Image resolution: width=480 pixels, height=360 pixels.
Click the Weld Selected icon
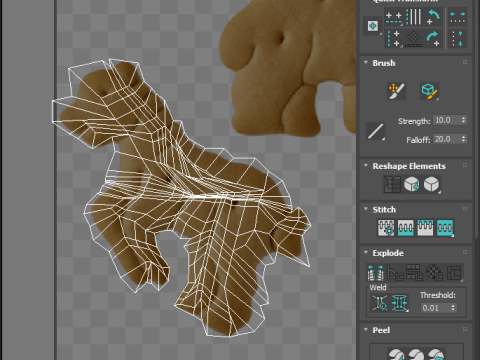(400, 303)
